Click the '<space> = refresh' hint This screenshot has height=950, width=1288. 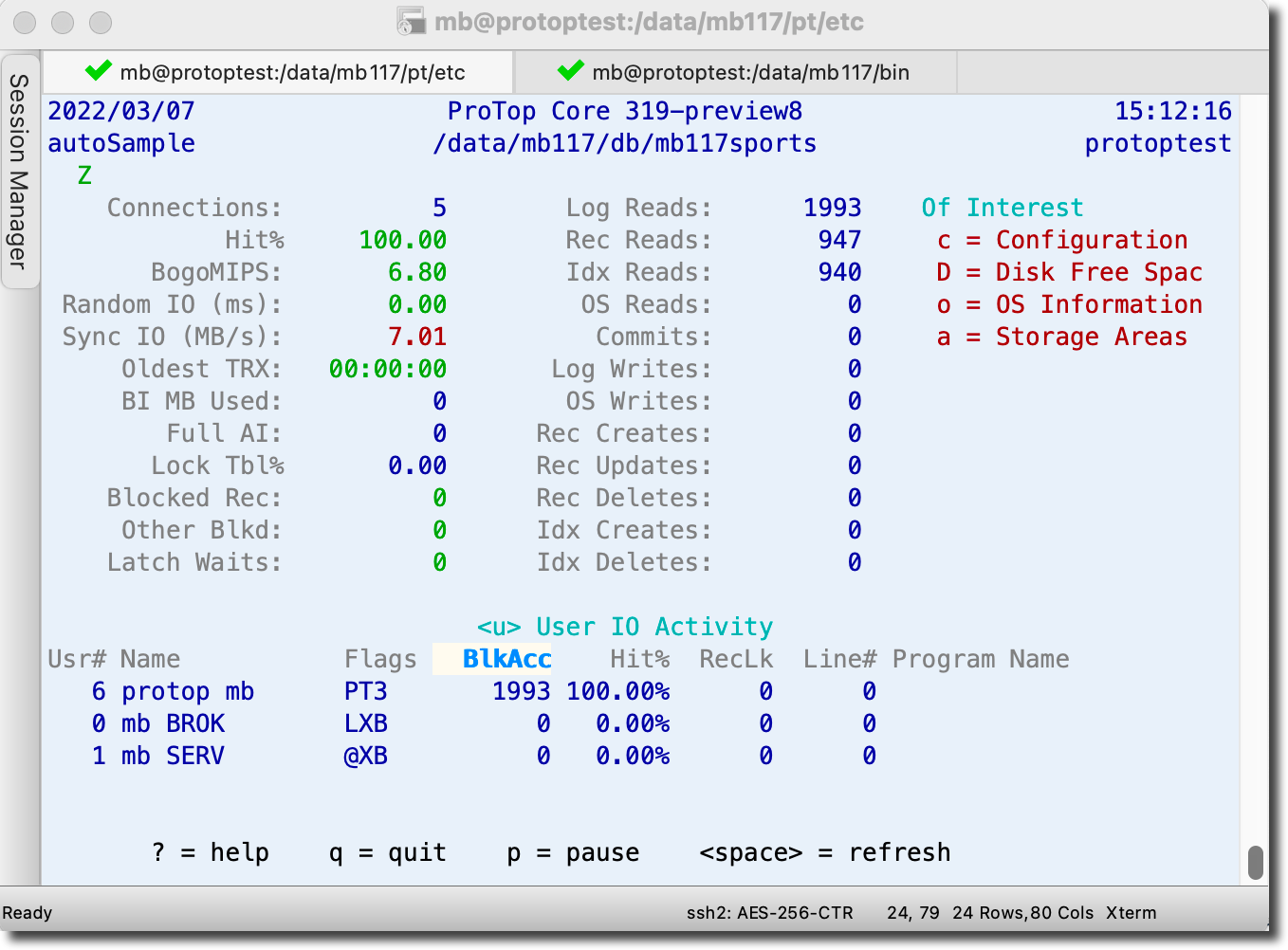click(x=825, y=853)
